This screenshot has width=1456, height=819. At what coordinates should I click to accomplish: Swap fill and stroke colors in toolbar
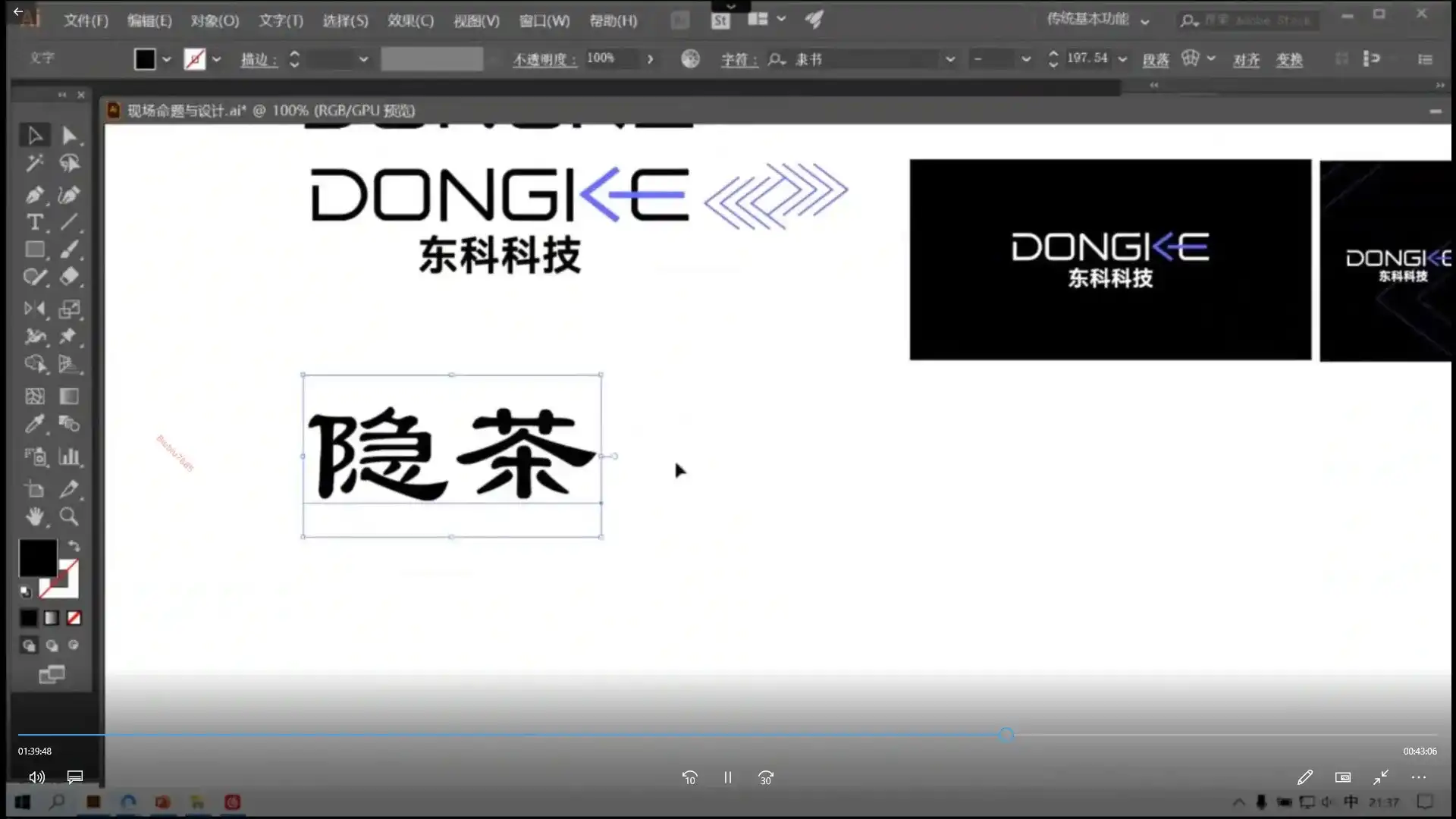click(x=73, y=546)
